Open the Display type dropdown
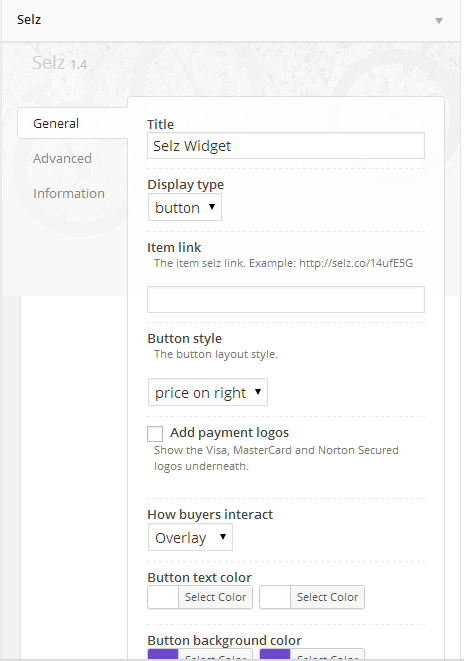 (185, 207)
